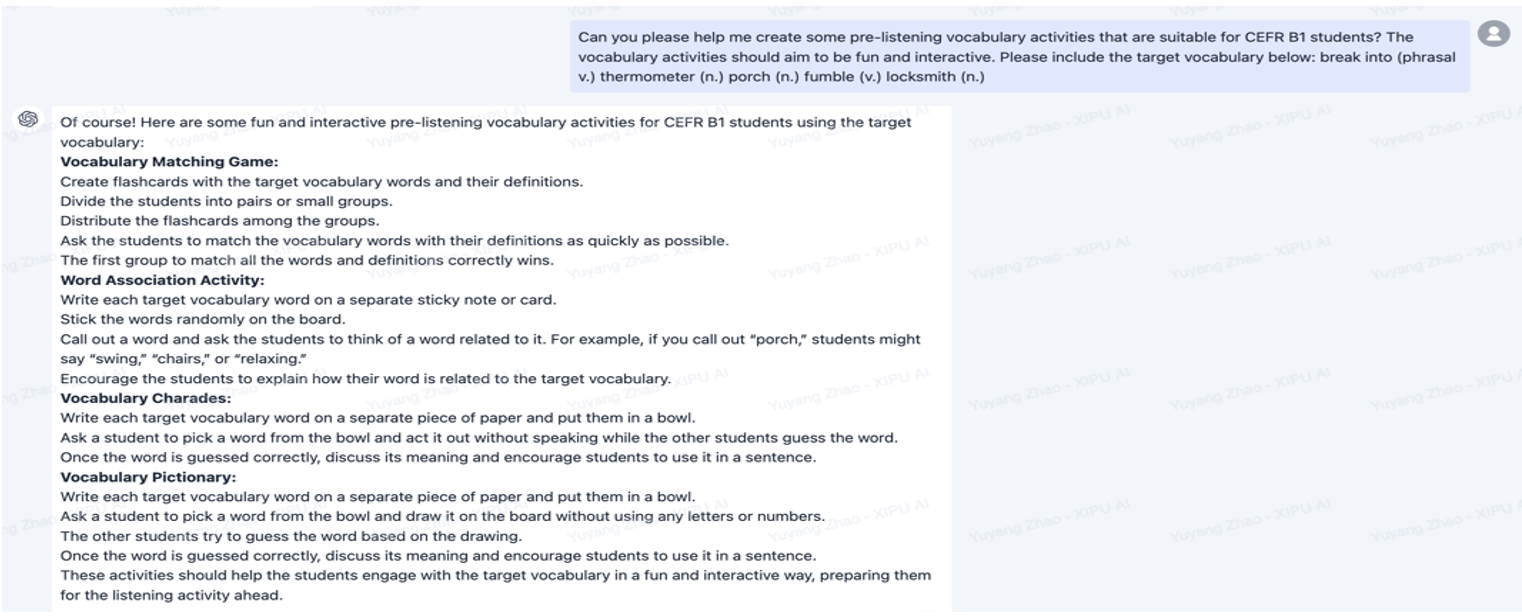Viewport: 1522px width, 616px height.
Task: Click the user's blue prompt message bubble
Action: 1019,57
